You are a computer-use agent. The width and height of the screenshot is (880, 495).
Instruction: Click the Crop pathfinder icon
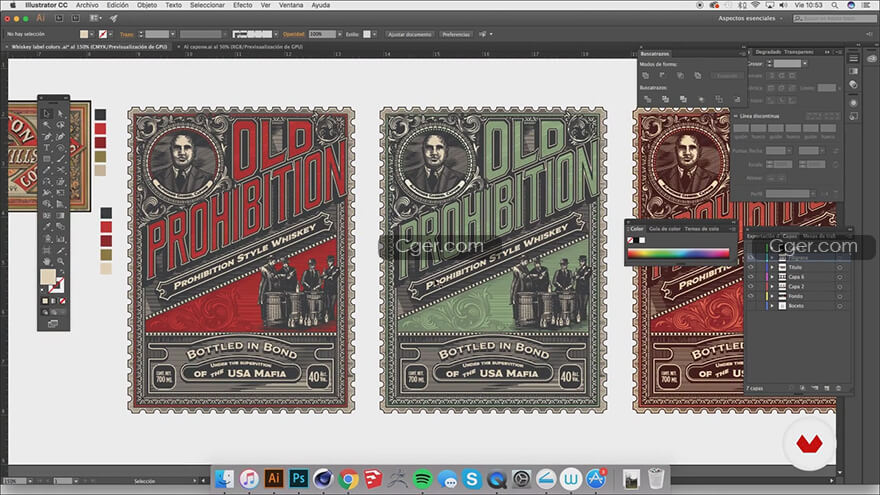[x=701, y=99]
